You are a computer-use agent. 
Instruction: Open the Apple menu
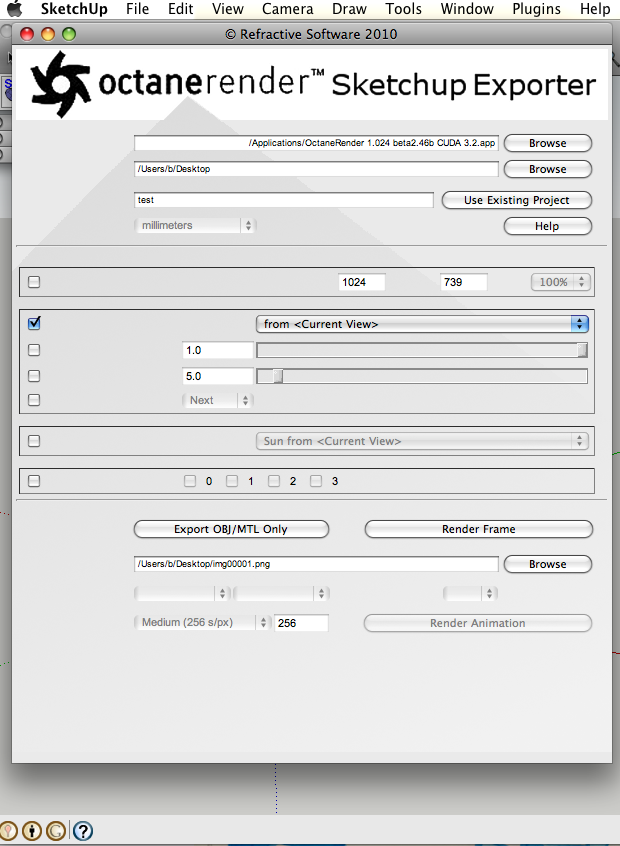tap(15, 9)
